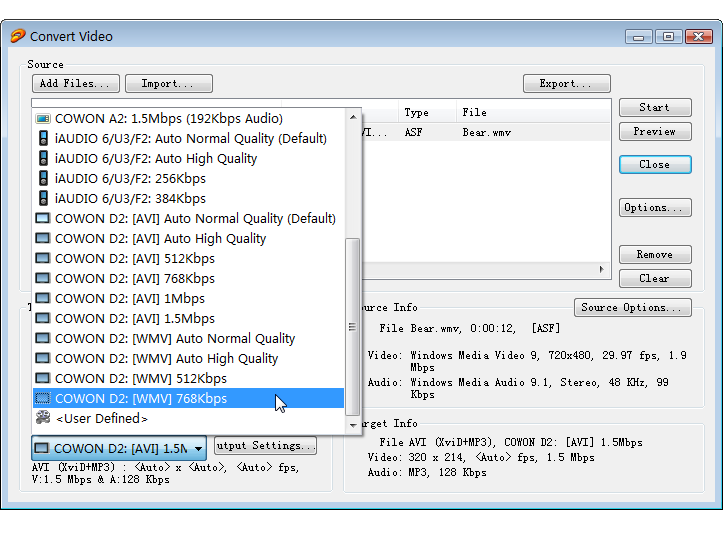This screenshot has width=723, height=542.
Task: Start the video conversion
Action: pyautogui.click(x=655, y=107)
